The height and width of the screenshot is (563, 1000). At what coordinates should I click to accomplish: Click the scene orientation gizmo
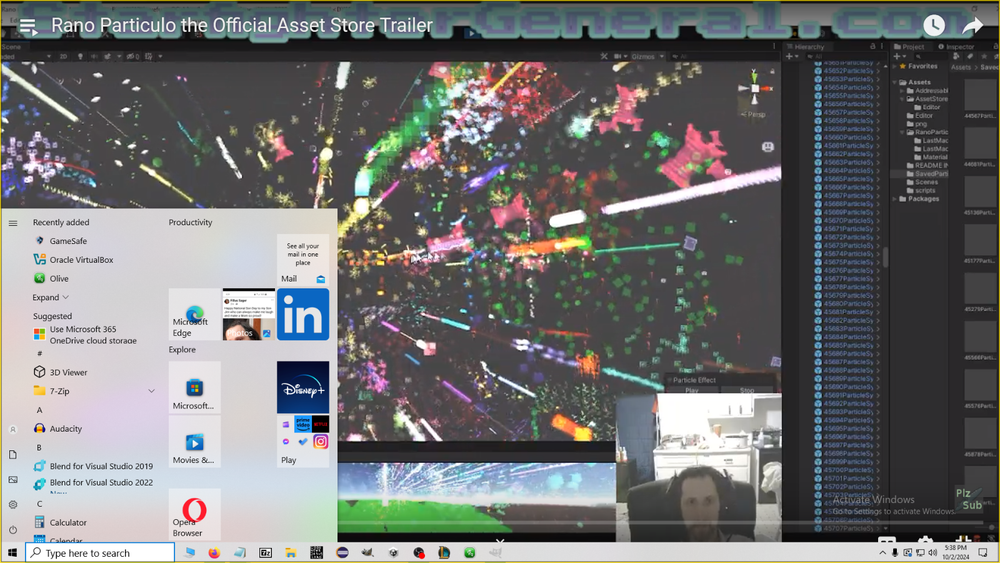point(755,89)
